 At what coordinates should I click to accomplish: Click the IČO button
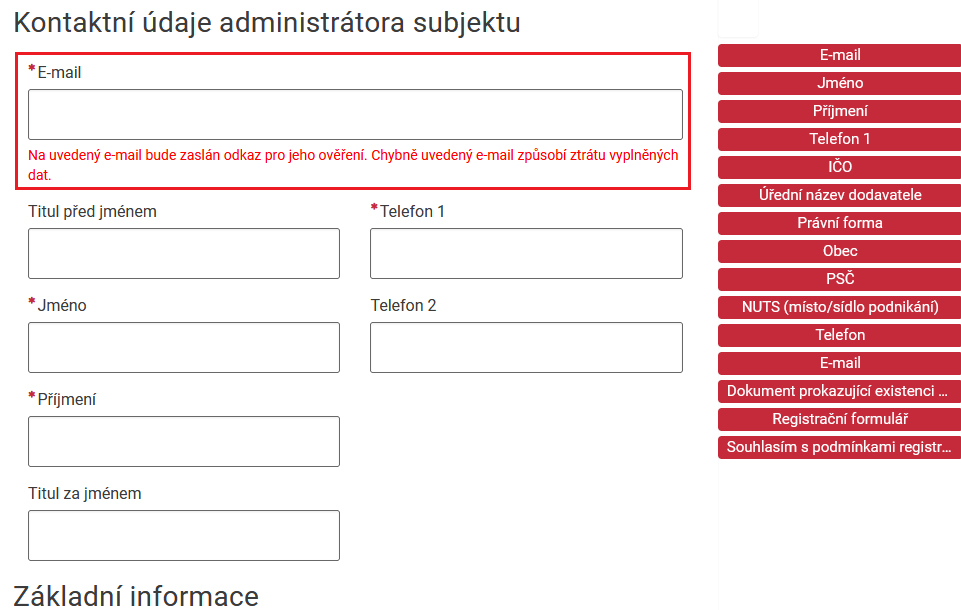(839, 167)
